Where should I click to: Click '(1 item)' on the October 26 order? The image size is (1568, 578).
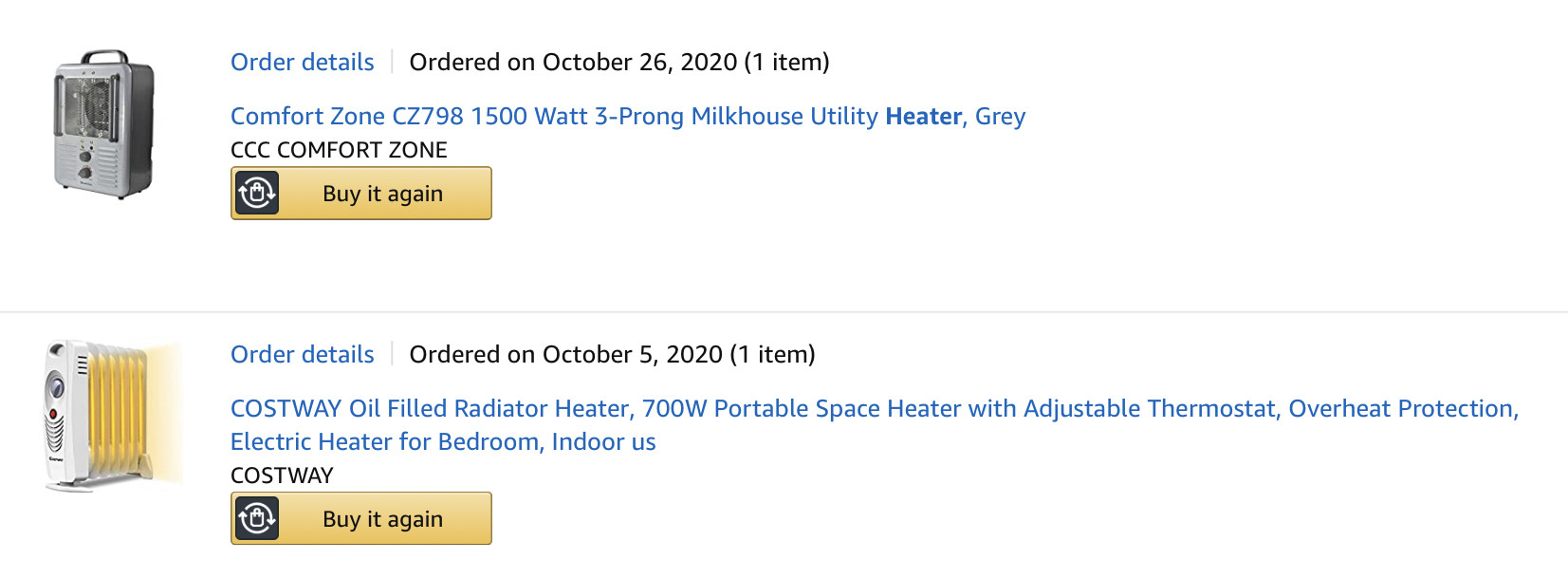pyautogui.click(x=786, y=63)
